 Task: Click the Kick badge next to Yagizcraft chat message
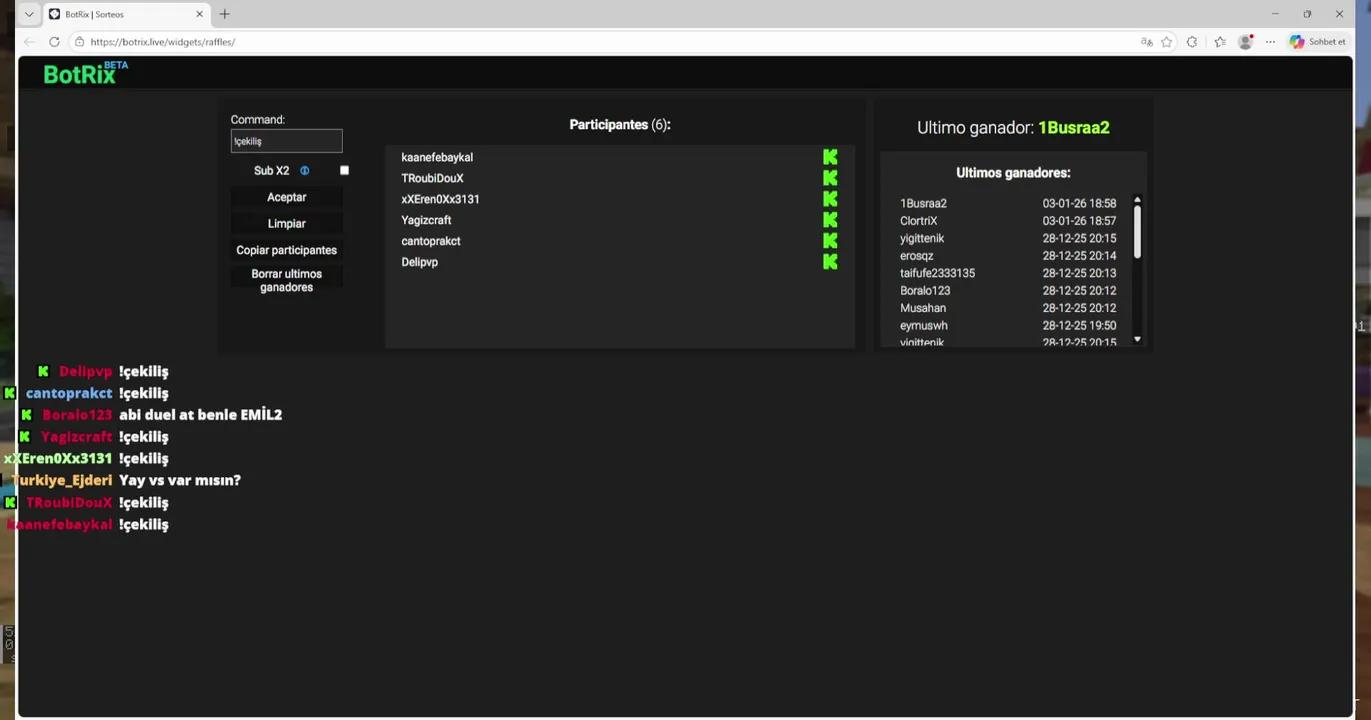coord(24,437)
